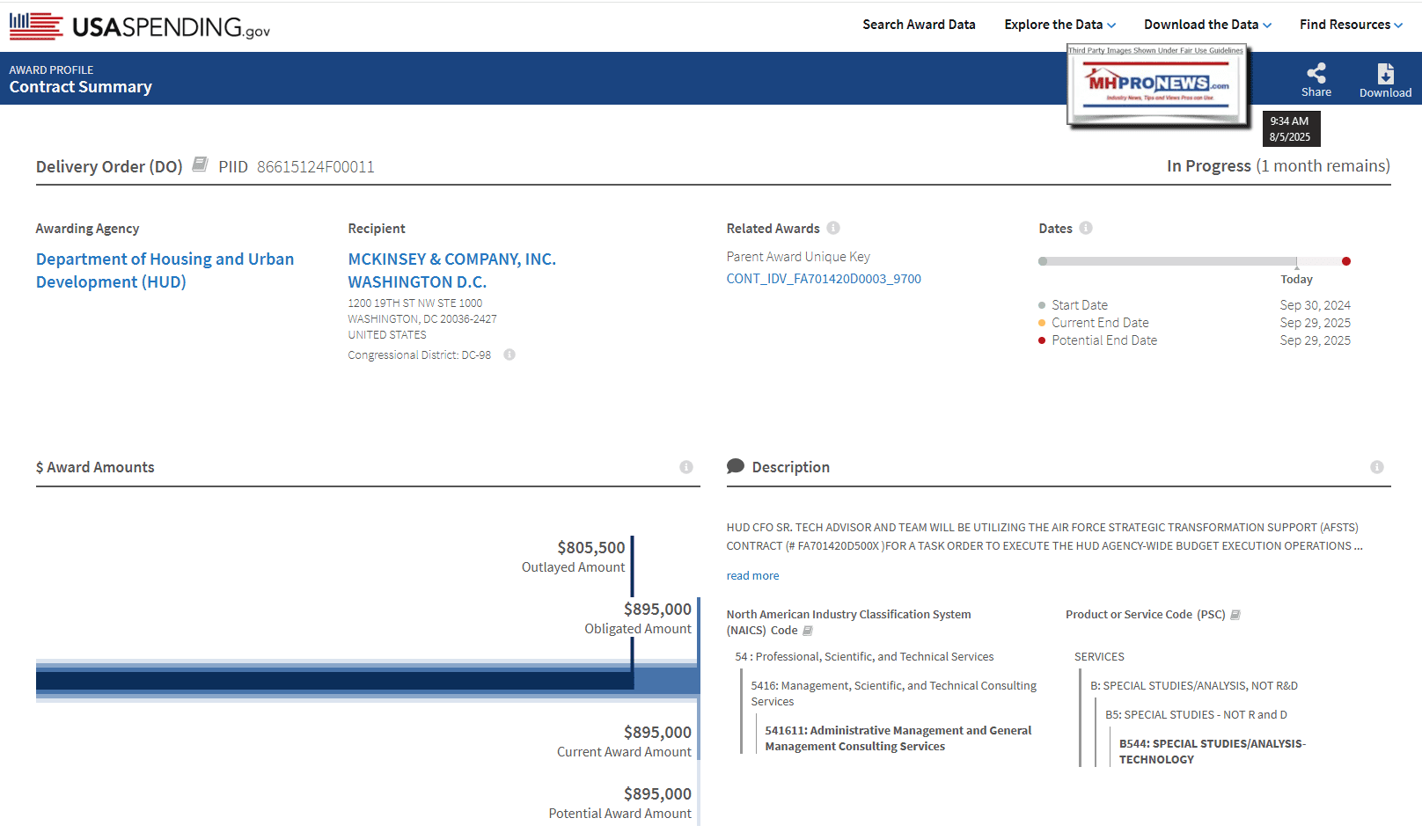1422x840 pixels.
Task: Open McKinsey & Company recipient link
Action: 451,270
